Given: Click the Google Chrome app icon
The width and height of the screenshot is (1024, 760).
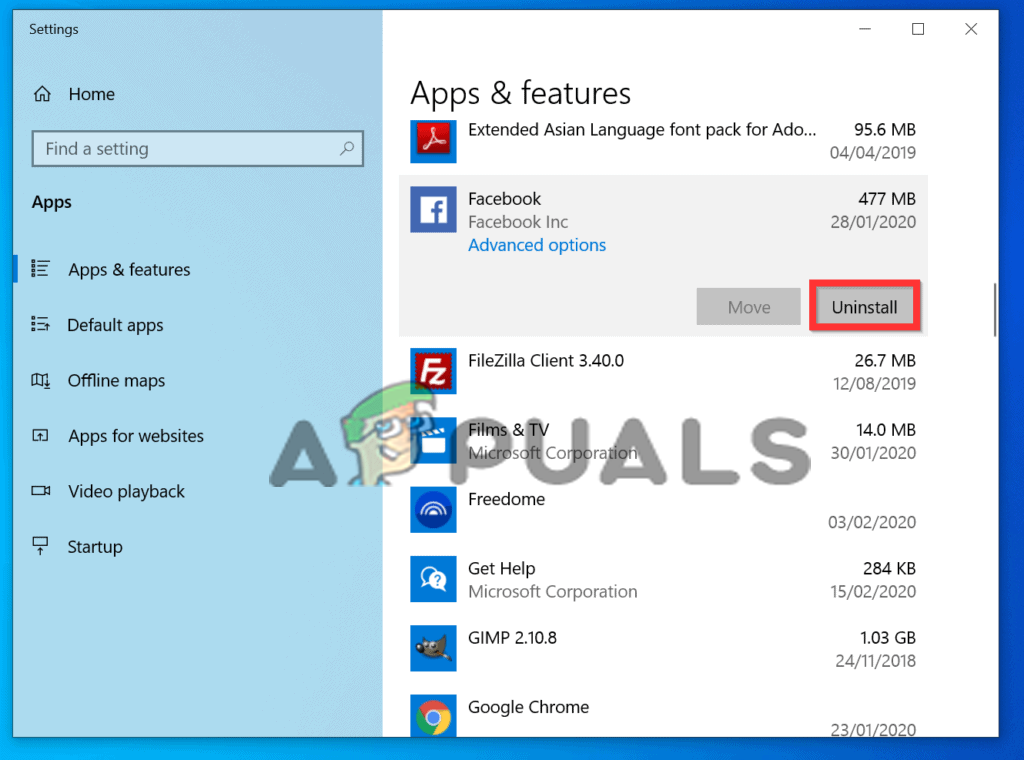Looking at the screenshot, I should [x=433, y=716].
